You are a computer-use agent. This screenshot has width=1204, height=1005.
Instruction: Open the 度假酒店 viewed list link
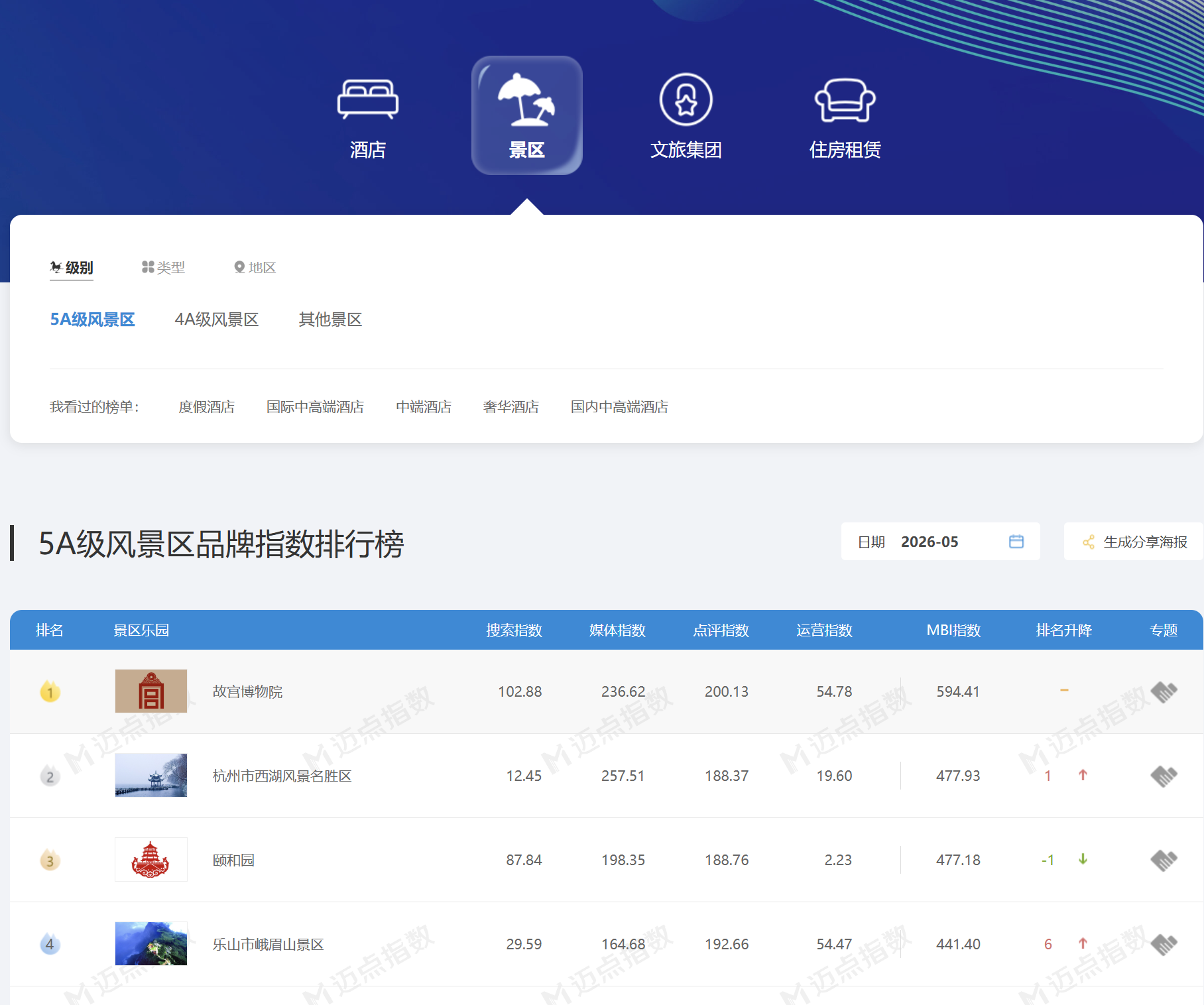207,406
